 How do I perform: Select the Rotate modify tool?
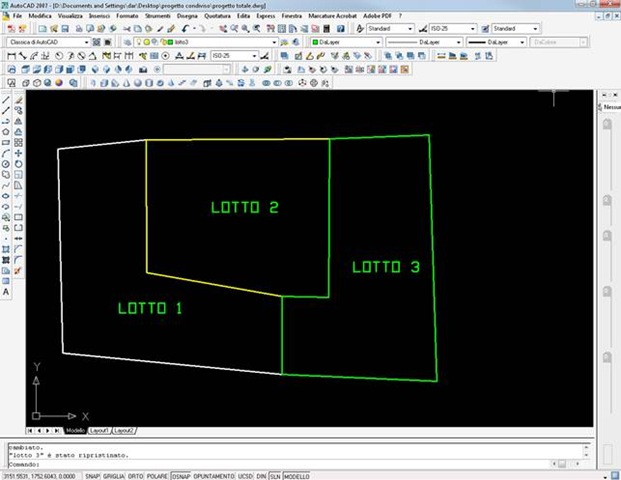tap(19, 164)
